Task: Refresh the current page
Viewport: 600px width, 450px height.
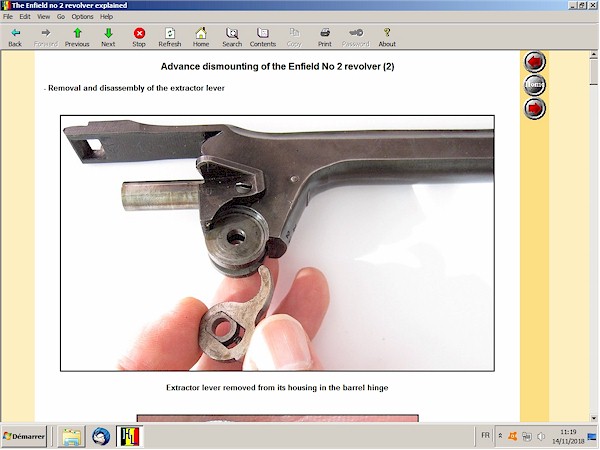Action: click(170, 38)
